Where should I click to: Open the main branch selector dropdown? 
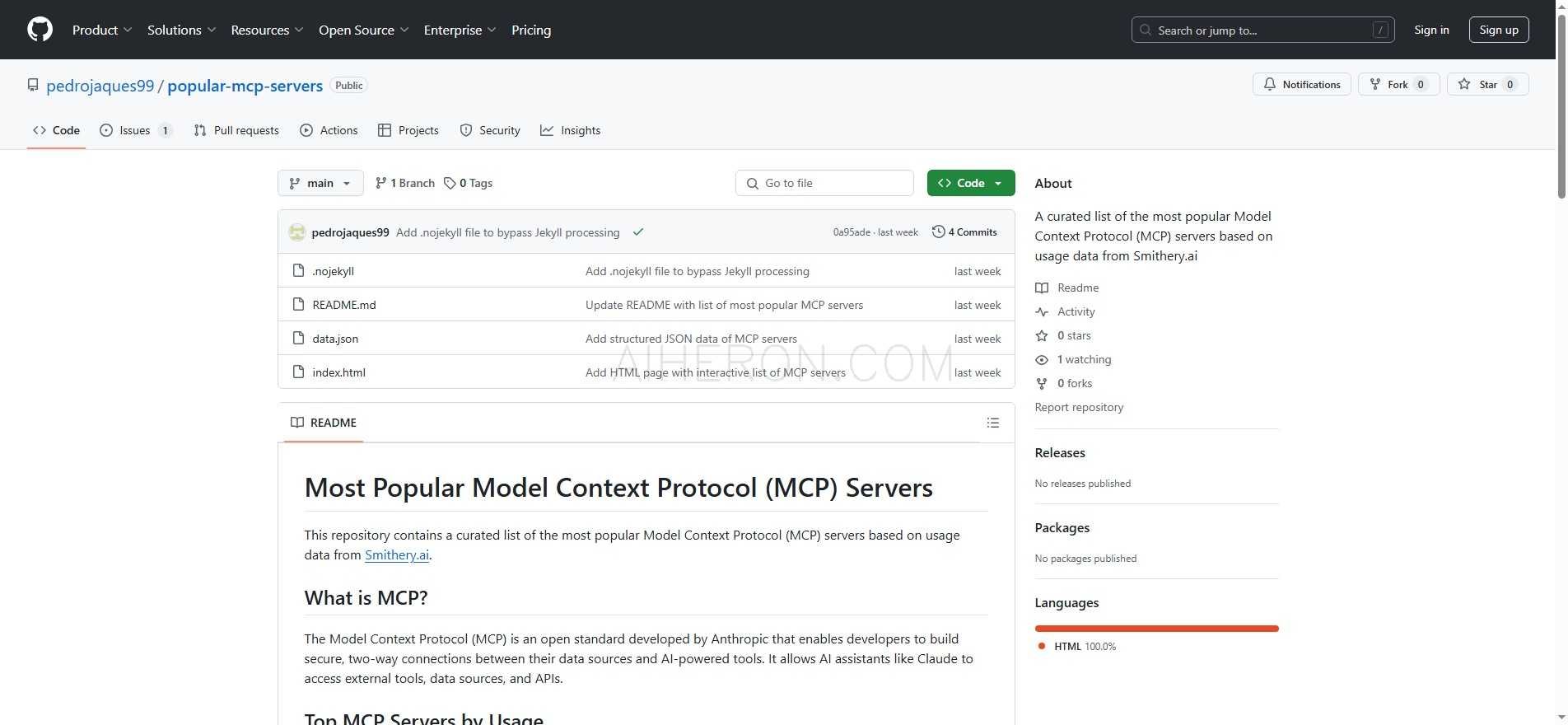(x=320, y=183)
